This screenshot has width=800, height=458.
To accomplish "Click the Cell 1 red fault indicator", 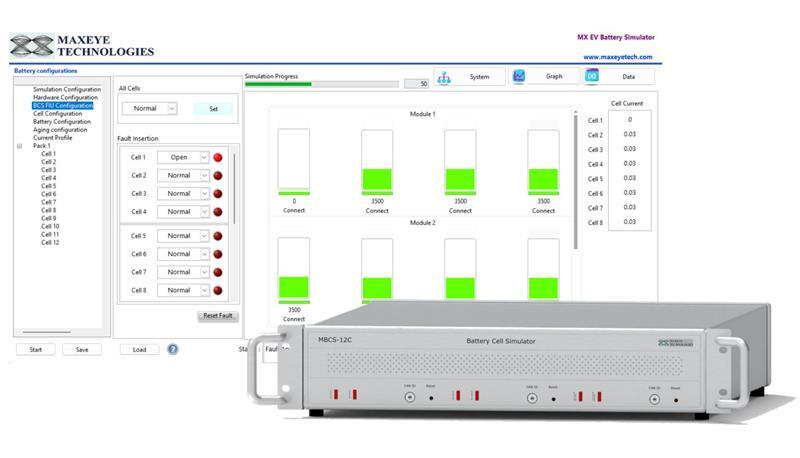I will tap(218, 158).
